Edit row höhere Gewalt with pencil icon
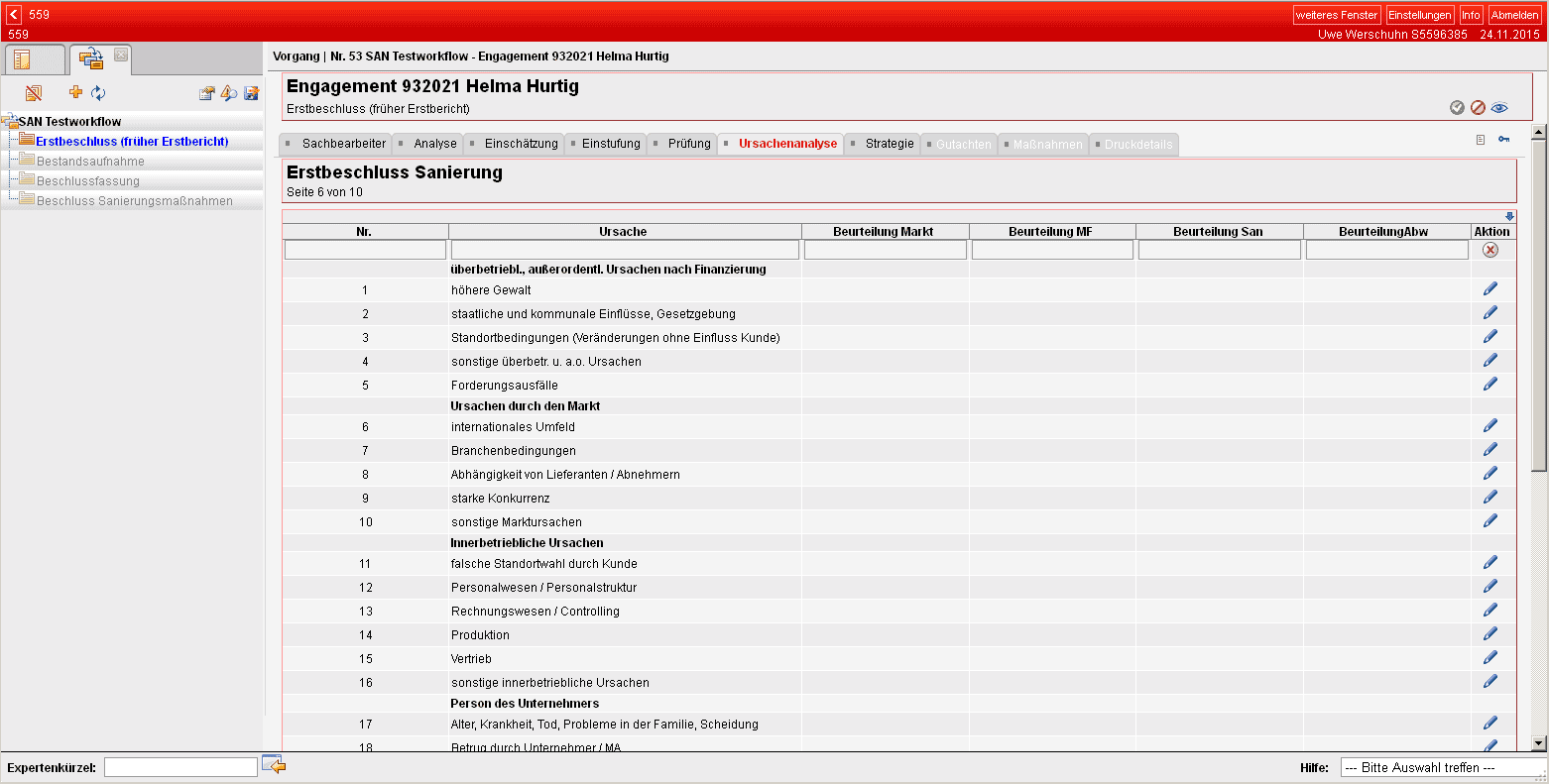 (x=1490, y=288)
